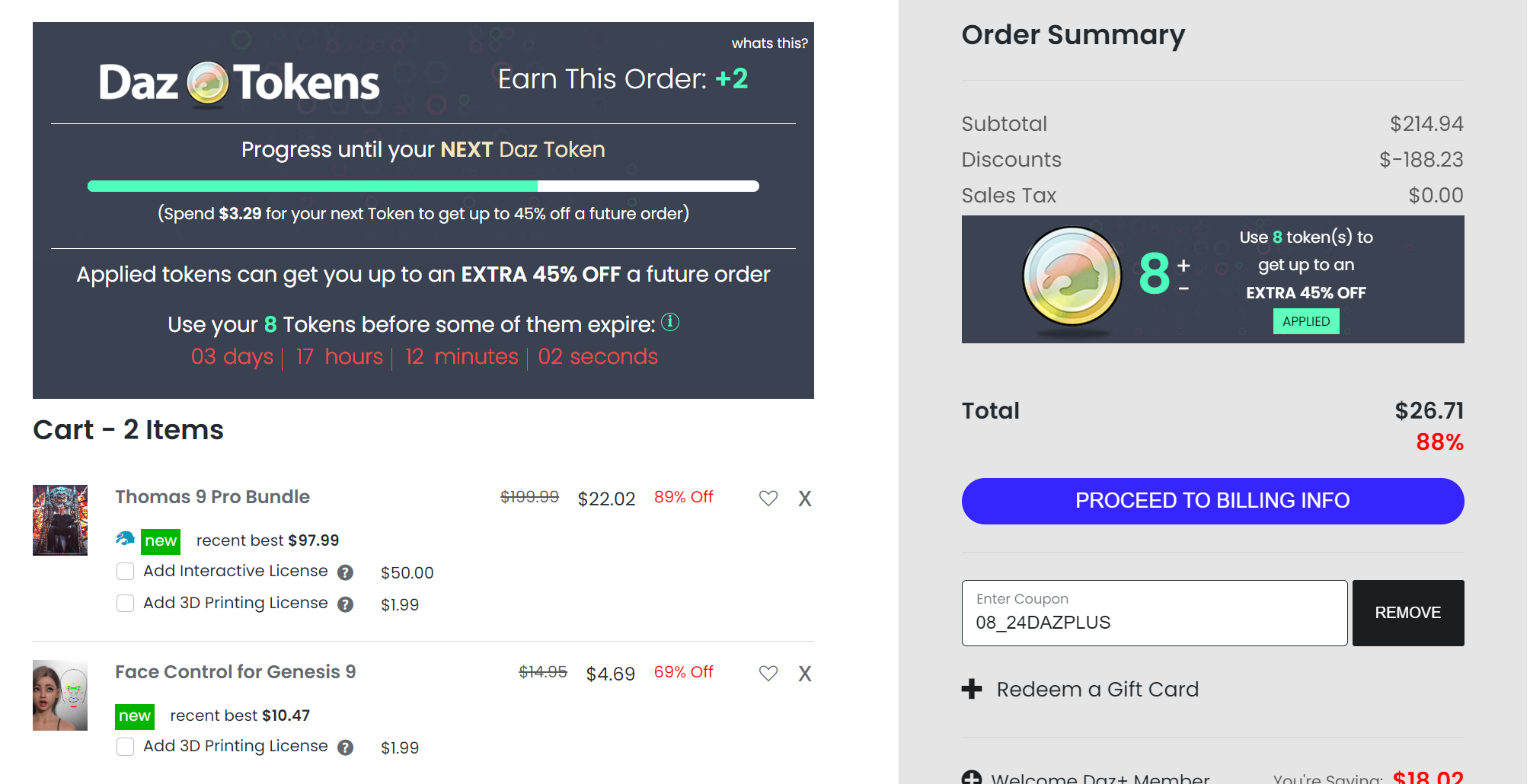This screenshot has height=784, width=1530.
Task: Click the Daz+ member icon beside new badge
Action: [x=125, y=539]
